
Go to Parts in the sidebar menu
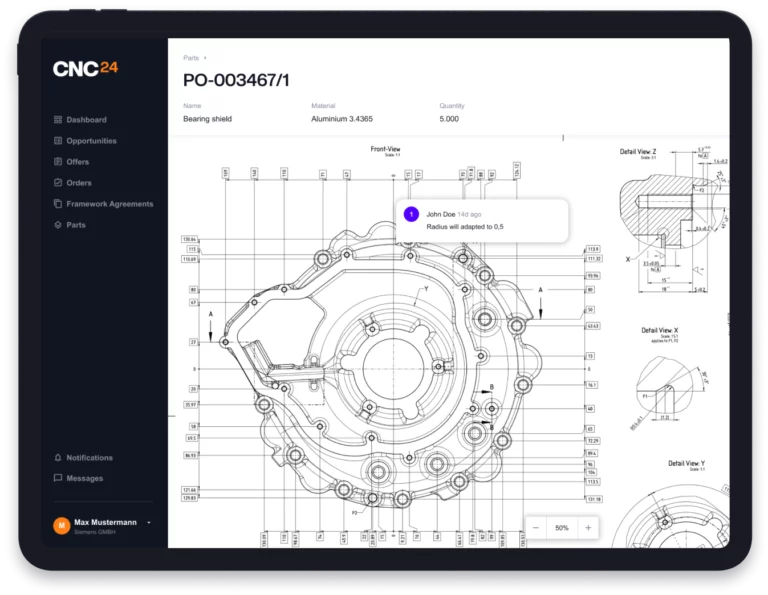(x=75, y=225)
